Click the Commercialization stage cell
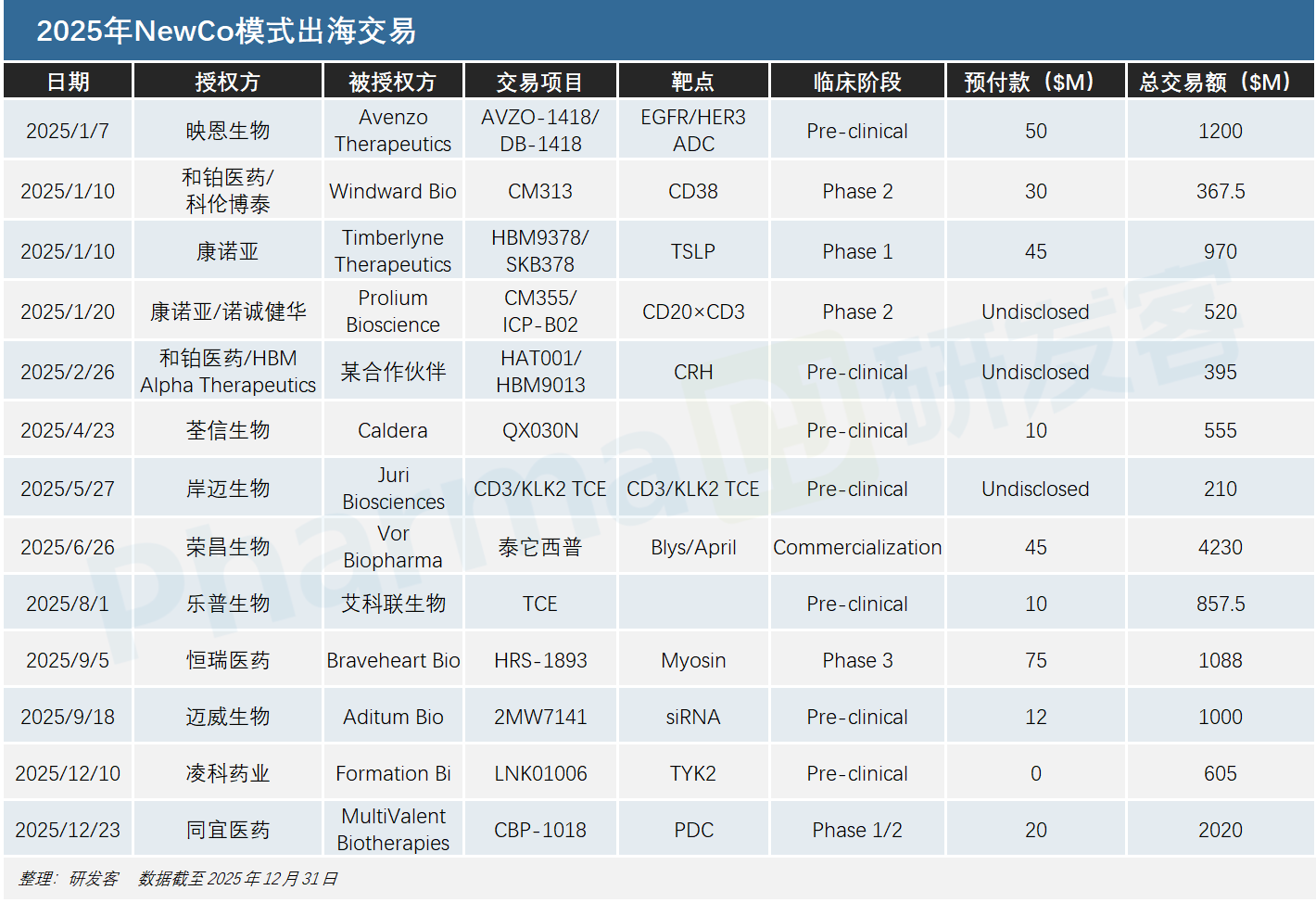Image resolution: width=1316 pixels, height=903 pixels. pos(856,547)
